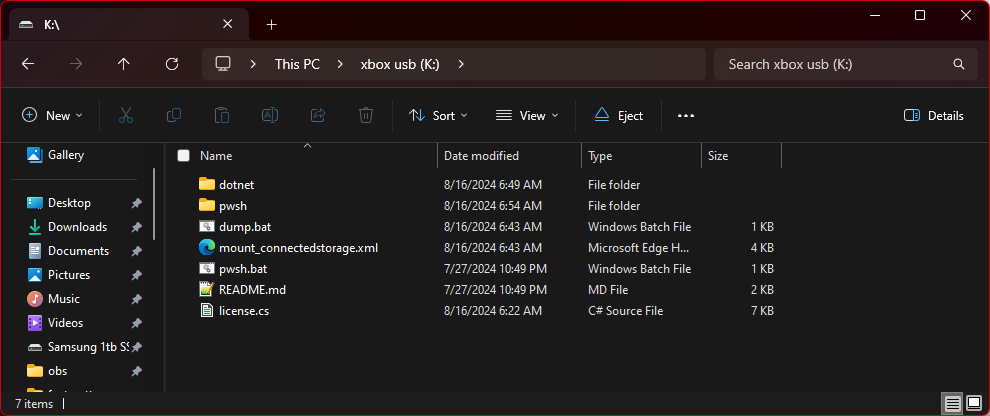This screenshot has width=990, height=416.
Task: Expand chevron after This PC in address bar
Action: pyautogui.click(x=340, y=64)
